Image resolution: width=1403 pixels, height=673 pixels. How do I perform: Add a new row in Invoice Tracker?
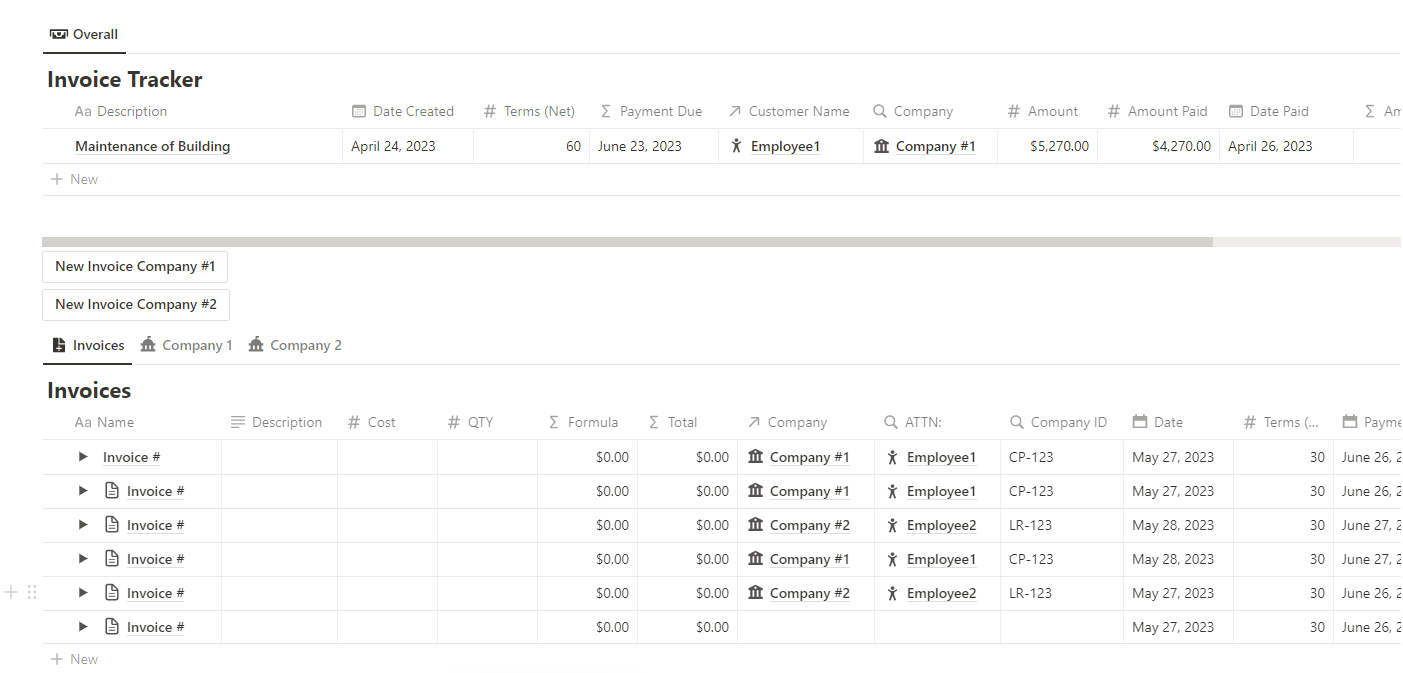74,179
